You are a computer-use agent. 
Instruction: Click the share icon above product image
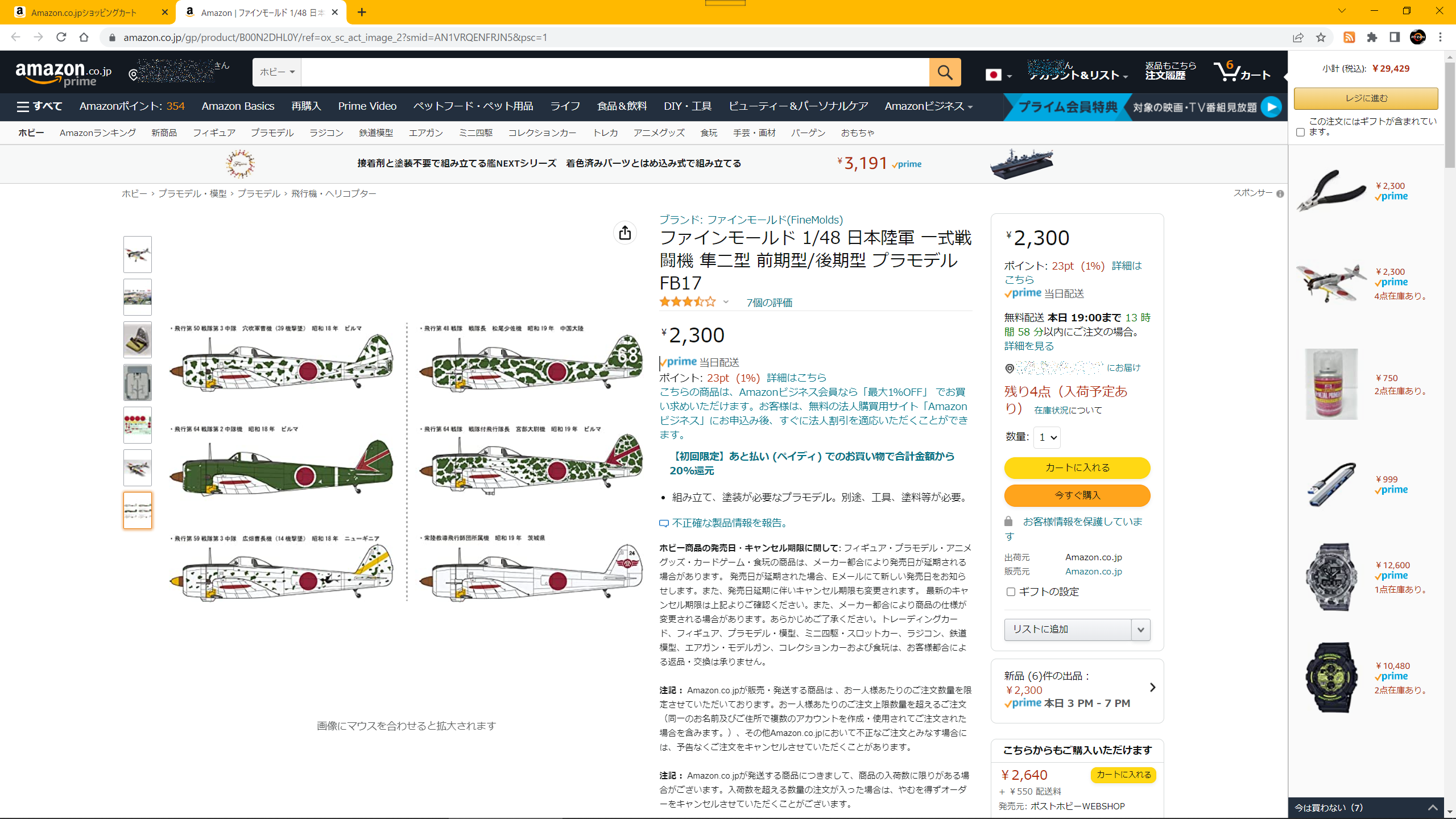pyautogui.click(x=625, y=233)
